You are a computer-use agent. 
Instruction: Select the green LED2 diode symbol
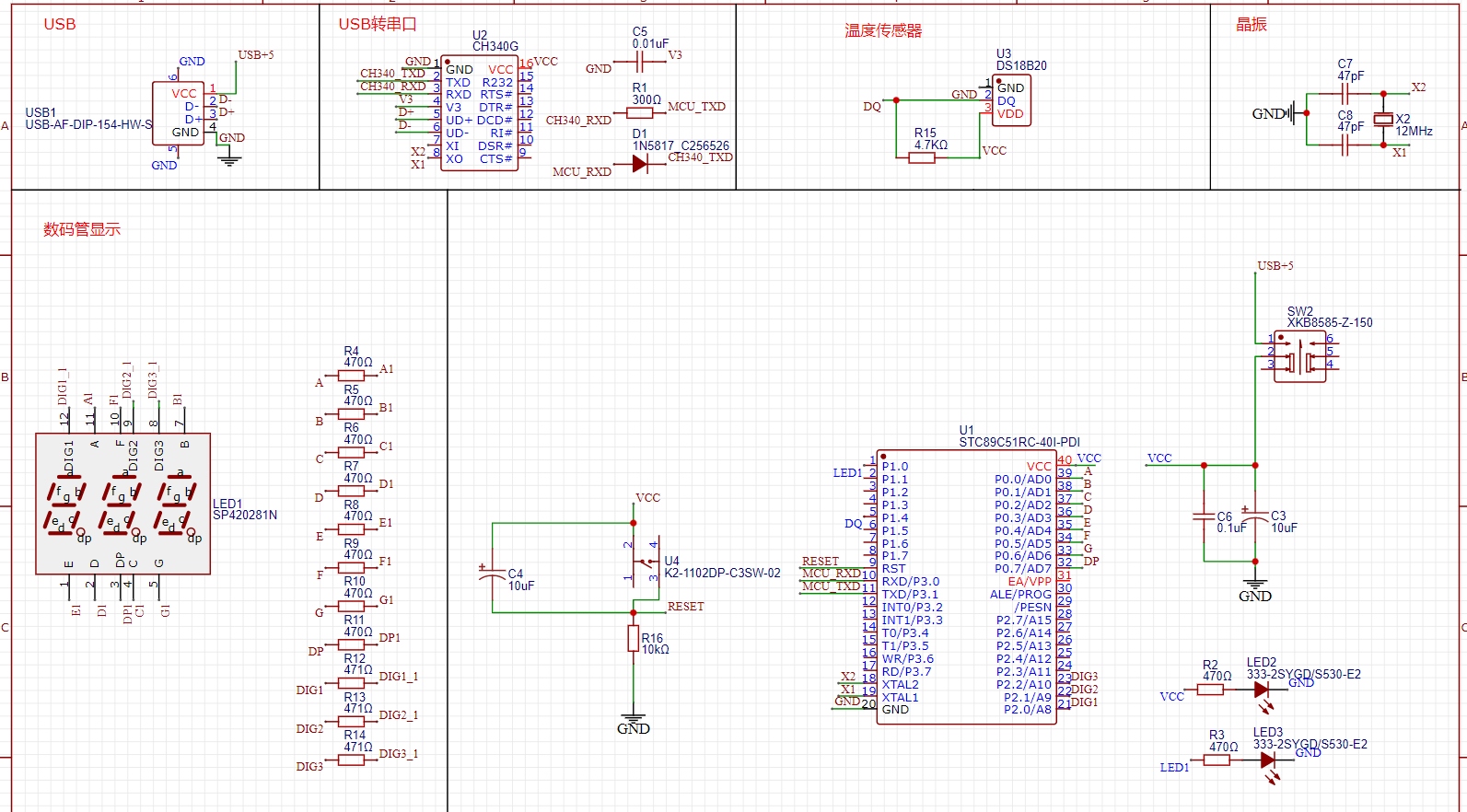pos(1262,690)
